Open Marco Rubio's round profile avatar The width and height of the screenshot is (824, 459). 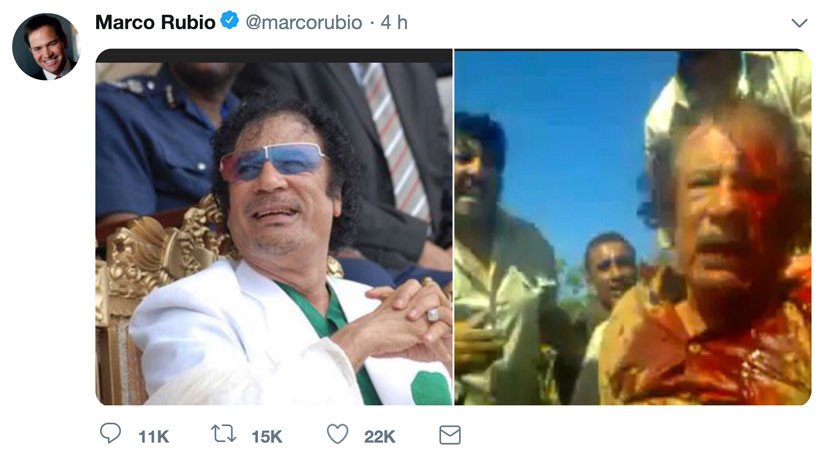pos(46,46)
